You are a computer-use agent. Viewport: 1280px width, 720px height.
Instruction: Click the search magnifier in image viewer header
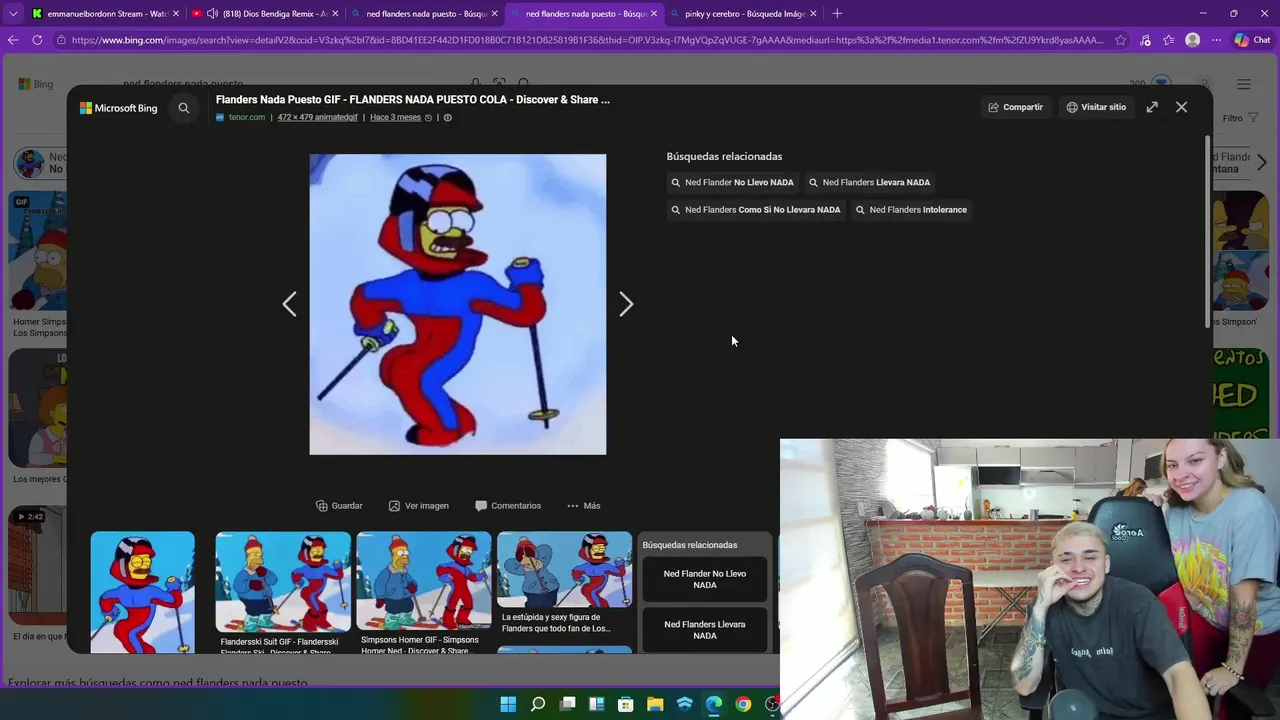[183, 108]
